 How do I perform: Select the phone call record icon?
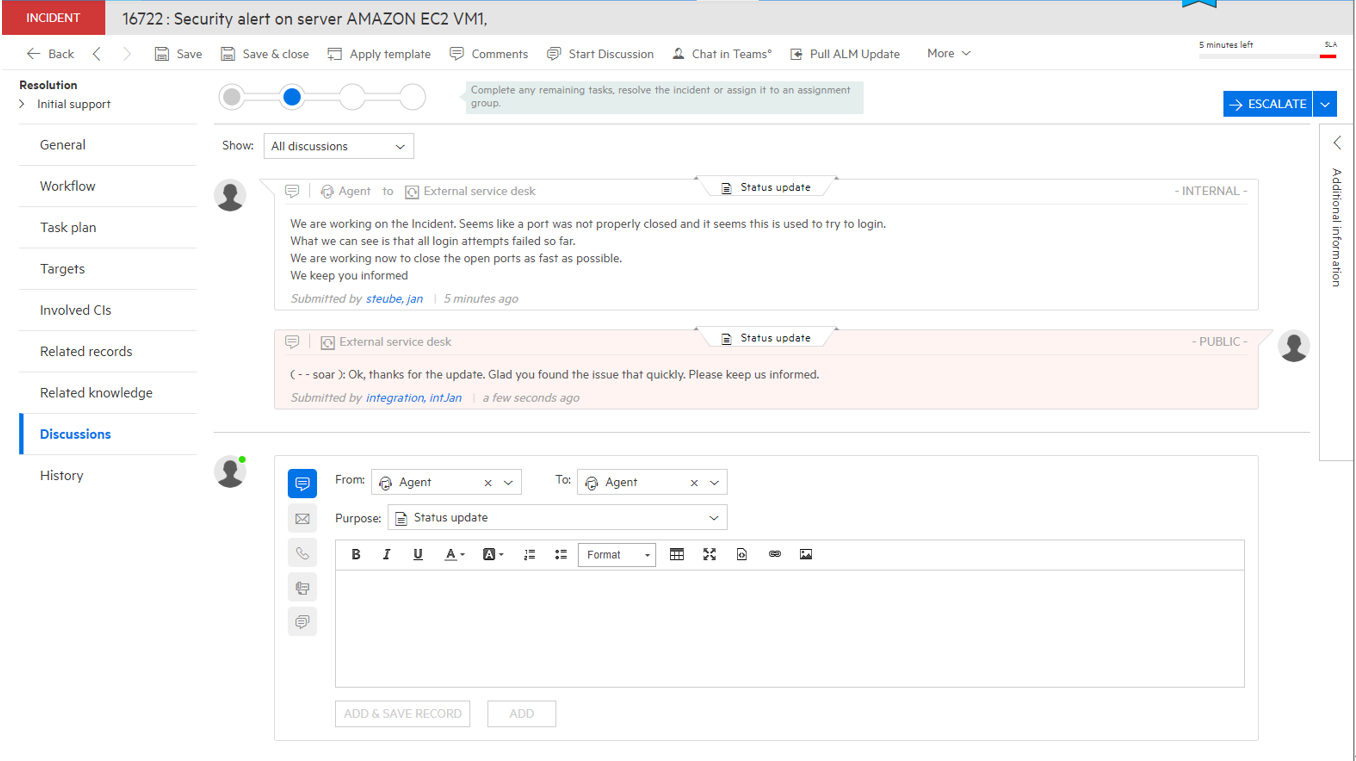[302, 552]
